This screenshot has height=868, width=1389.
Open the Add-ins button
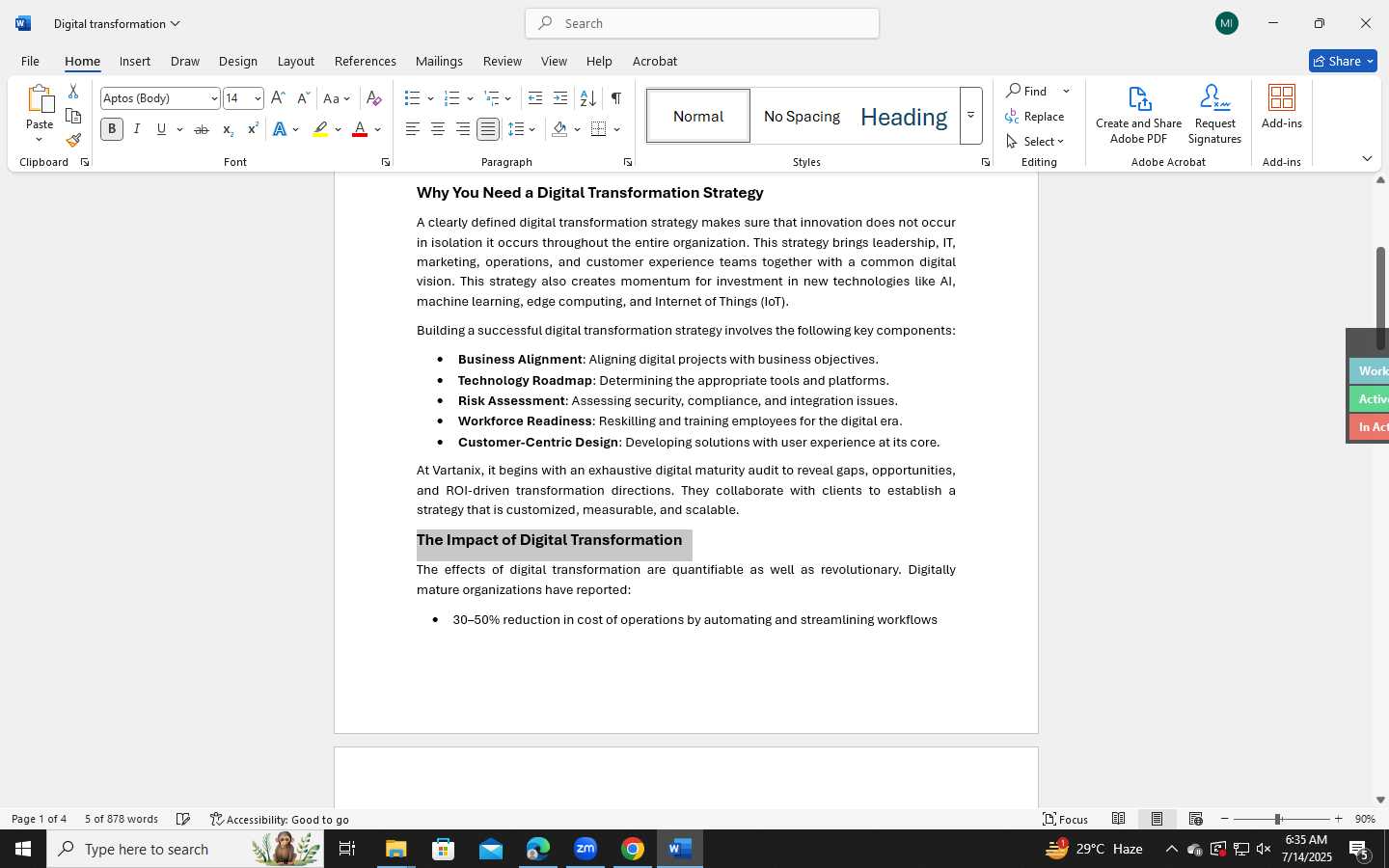pyautogui.click(x=1282, y=107)
